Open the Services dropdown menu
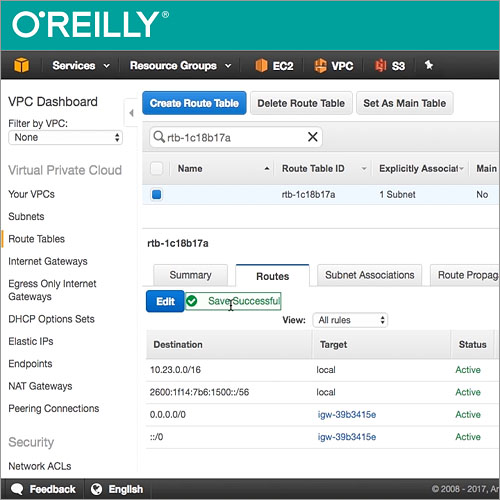The width and height of the screenshot is (500, 500). pyautogui.click(x=81, y=66)
